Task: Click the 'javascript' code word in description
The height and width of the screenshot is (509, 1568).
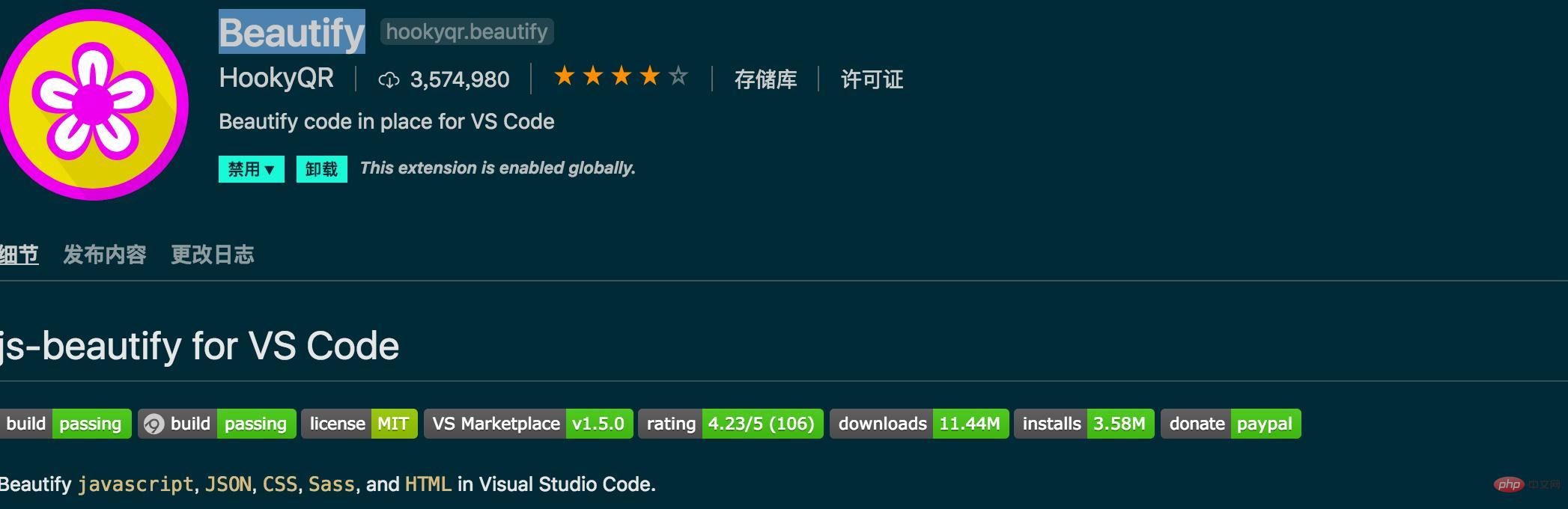Action: coord(136,484)
